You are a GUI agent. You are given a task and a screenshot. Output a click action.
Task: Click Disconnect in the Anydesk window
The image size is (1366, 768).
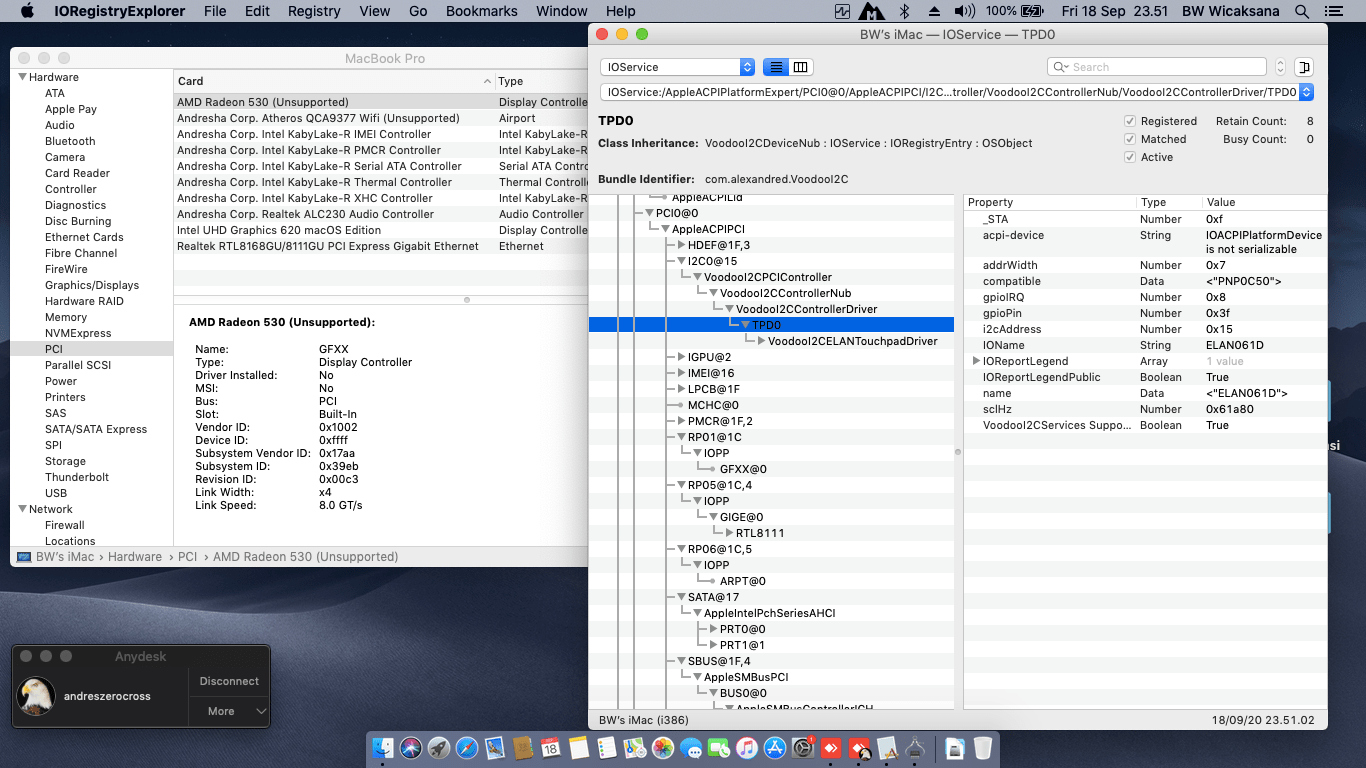[x=229, y=681]
